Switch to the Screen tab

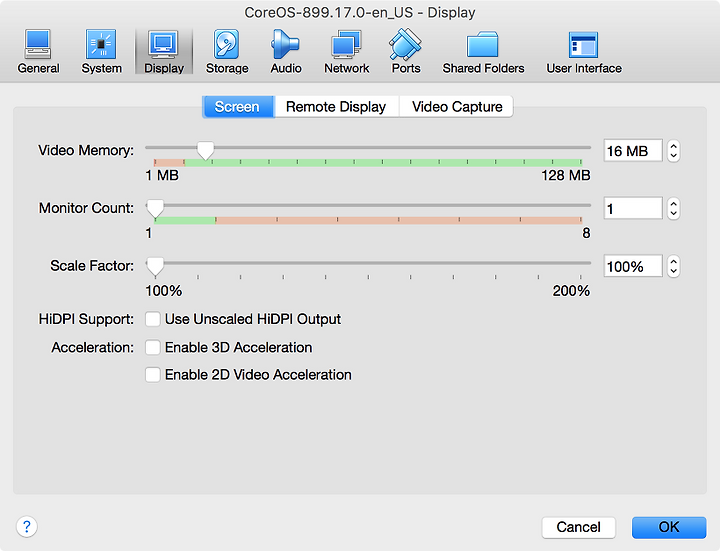click(x=238, y=107)
